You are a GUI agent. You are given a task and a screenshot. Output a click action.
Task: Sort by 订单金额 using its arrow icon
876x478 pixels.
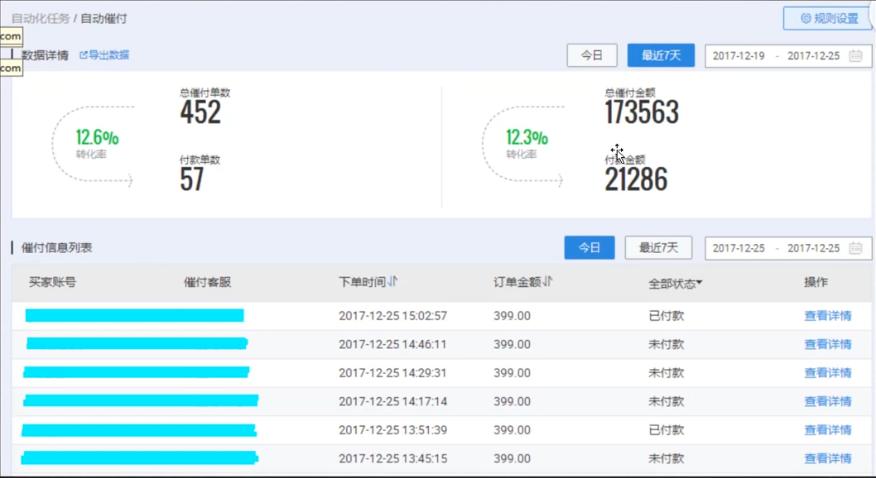[548, 282]
